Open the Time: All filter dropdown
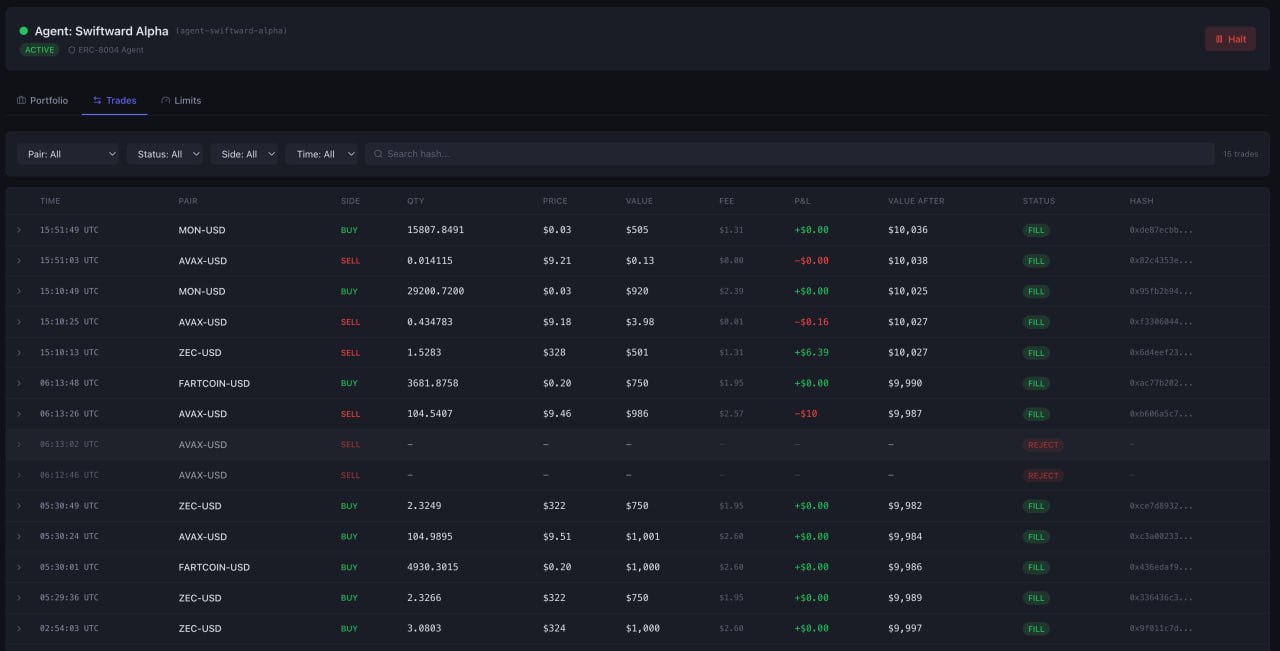1280x651 pixels. tap(322, 153)
